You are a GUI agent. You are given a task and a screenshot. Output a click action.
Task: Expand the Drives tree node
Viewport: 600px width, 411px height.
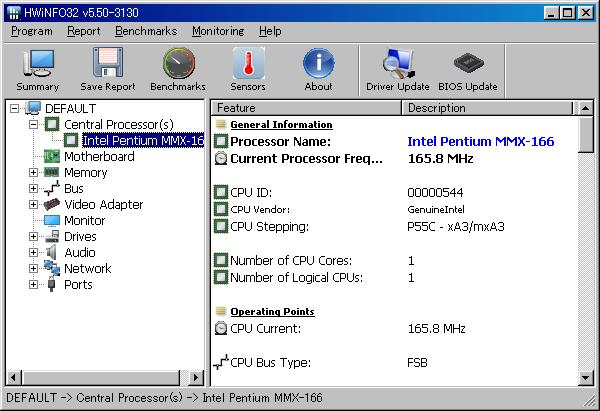click(x=33, y=236)
